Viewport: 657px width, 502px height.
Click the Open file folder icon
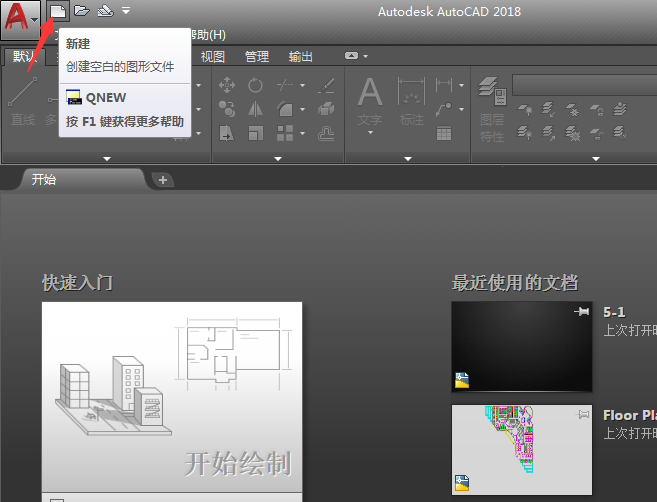[x=82, y=10]
